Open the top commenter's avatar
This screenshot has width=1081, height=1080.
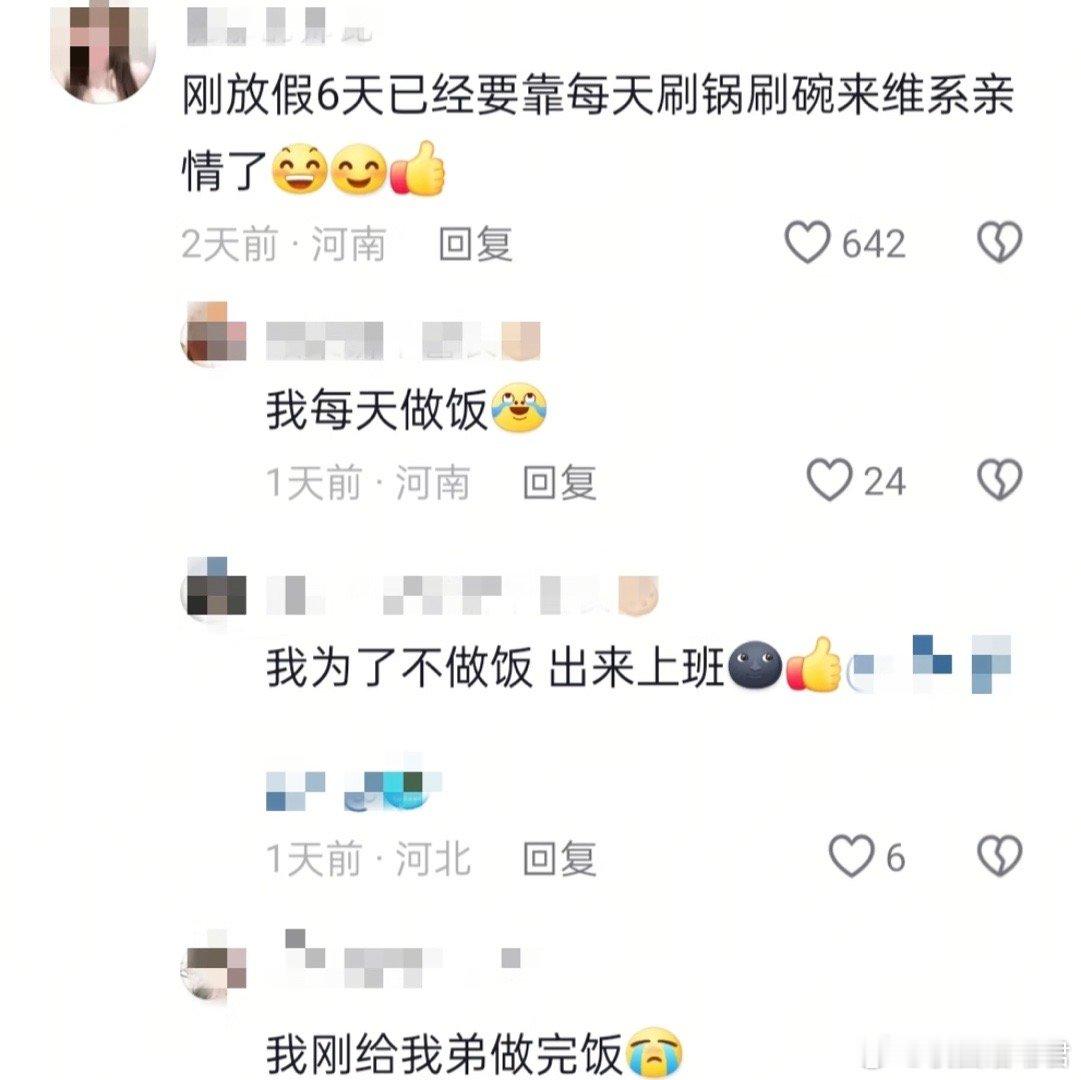click(x=102, y=50)
